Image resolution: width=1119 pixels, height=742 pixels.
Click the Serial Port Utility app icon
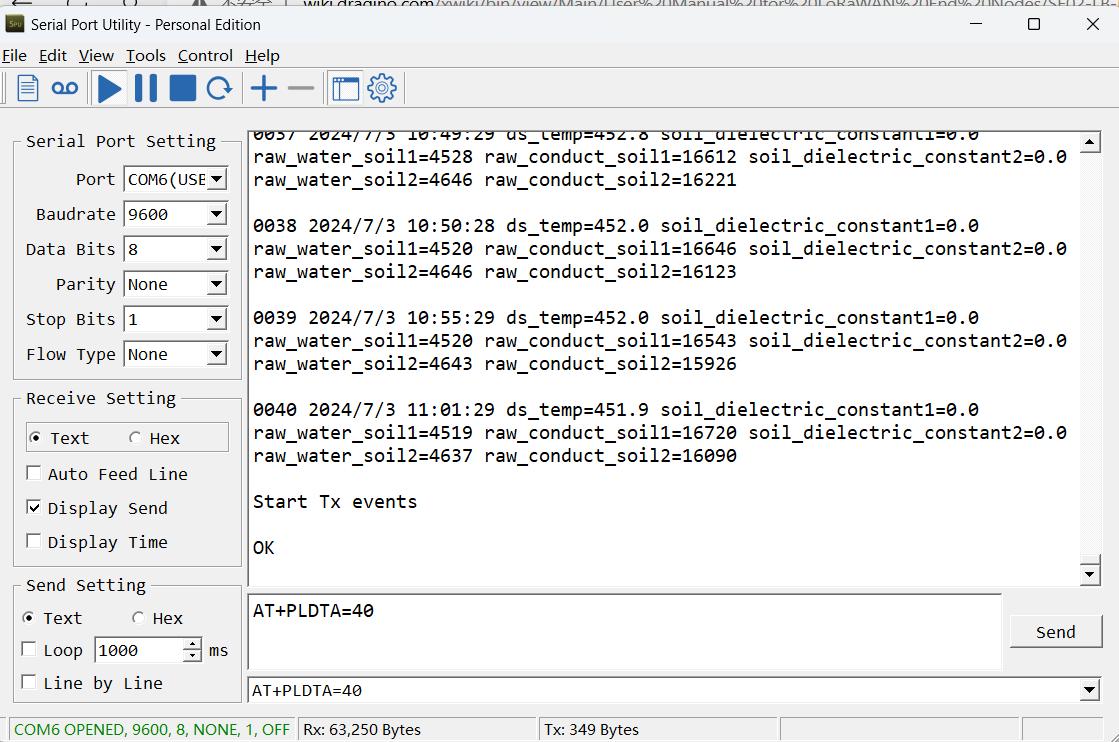pyautogui.click(x=15, y=24)
